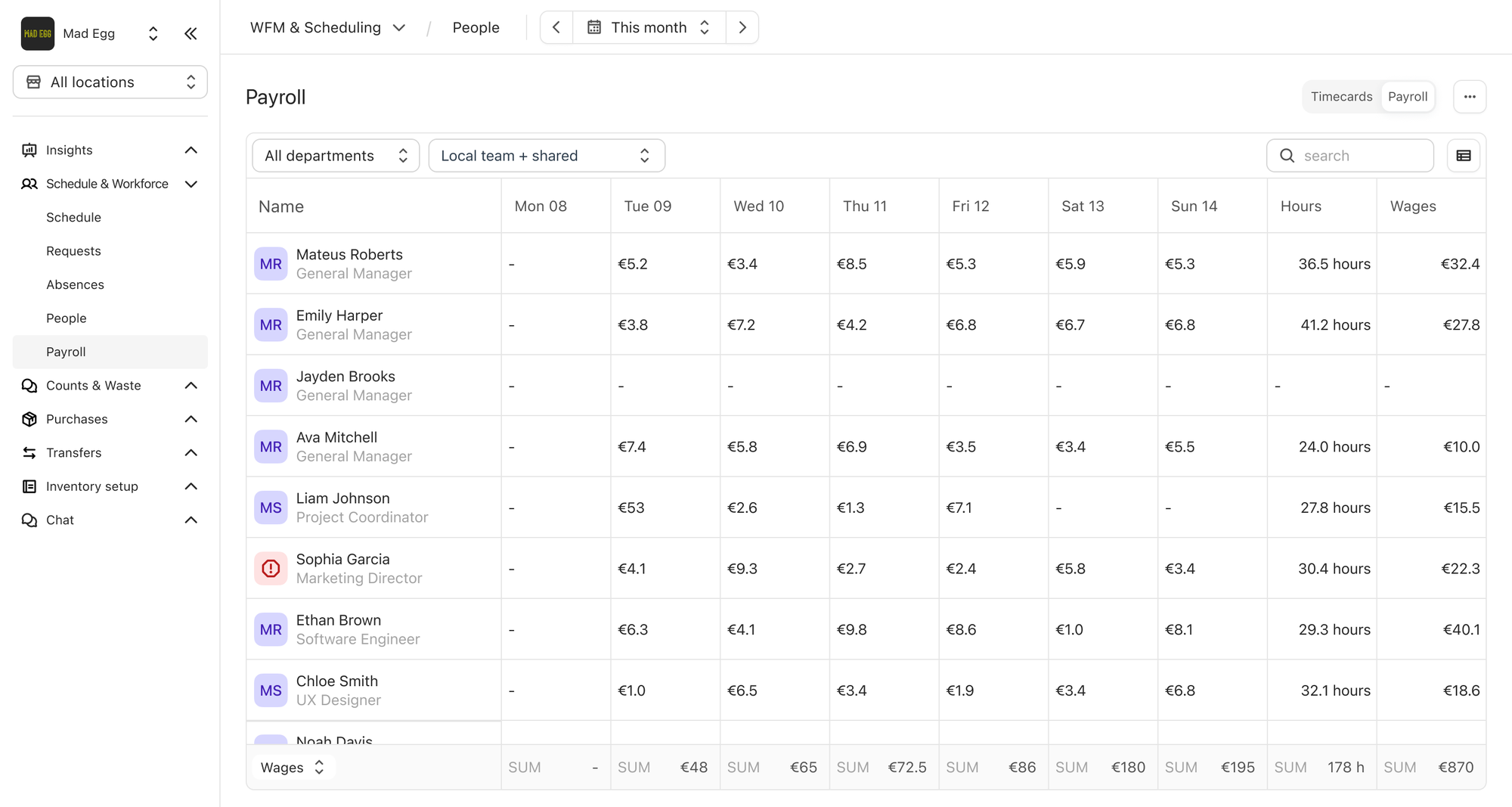Open Absences in sidebar
1512x807 pixels.
click(x=110, y=285)
